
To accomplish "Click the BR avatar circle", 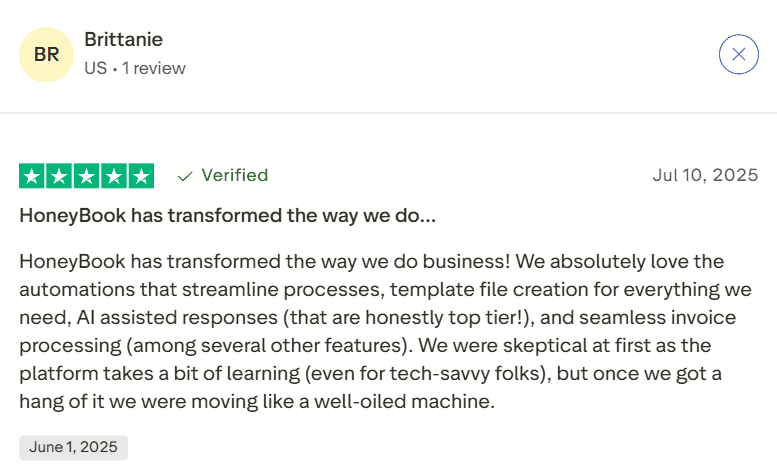I will pyautogui.click(x=47, y=54).
